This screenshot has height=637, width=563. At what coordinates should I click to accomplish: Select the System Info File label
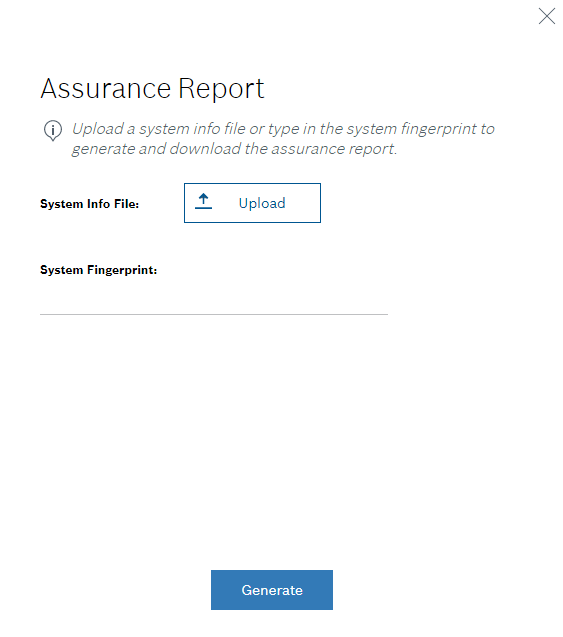click(x=89, y=204)
